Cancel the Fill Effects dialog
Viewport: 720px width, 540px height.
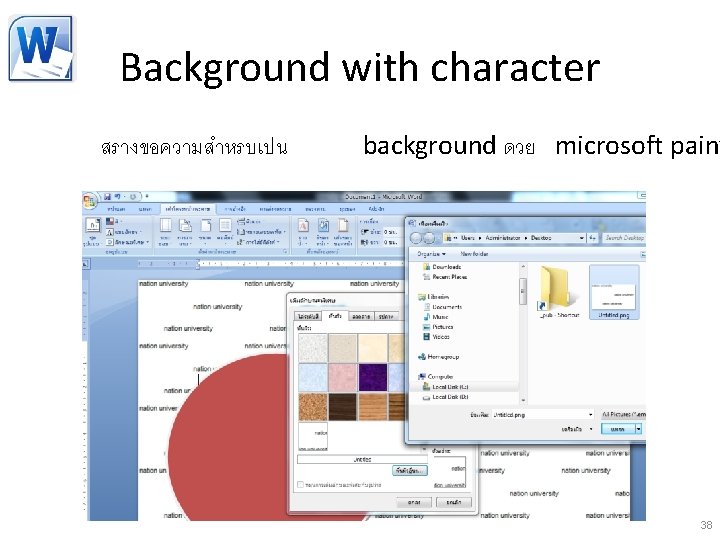(454, 502)
